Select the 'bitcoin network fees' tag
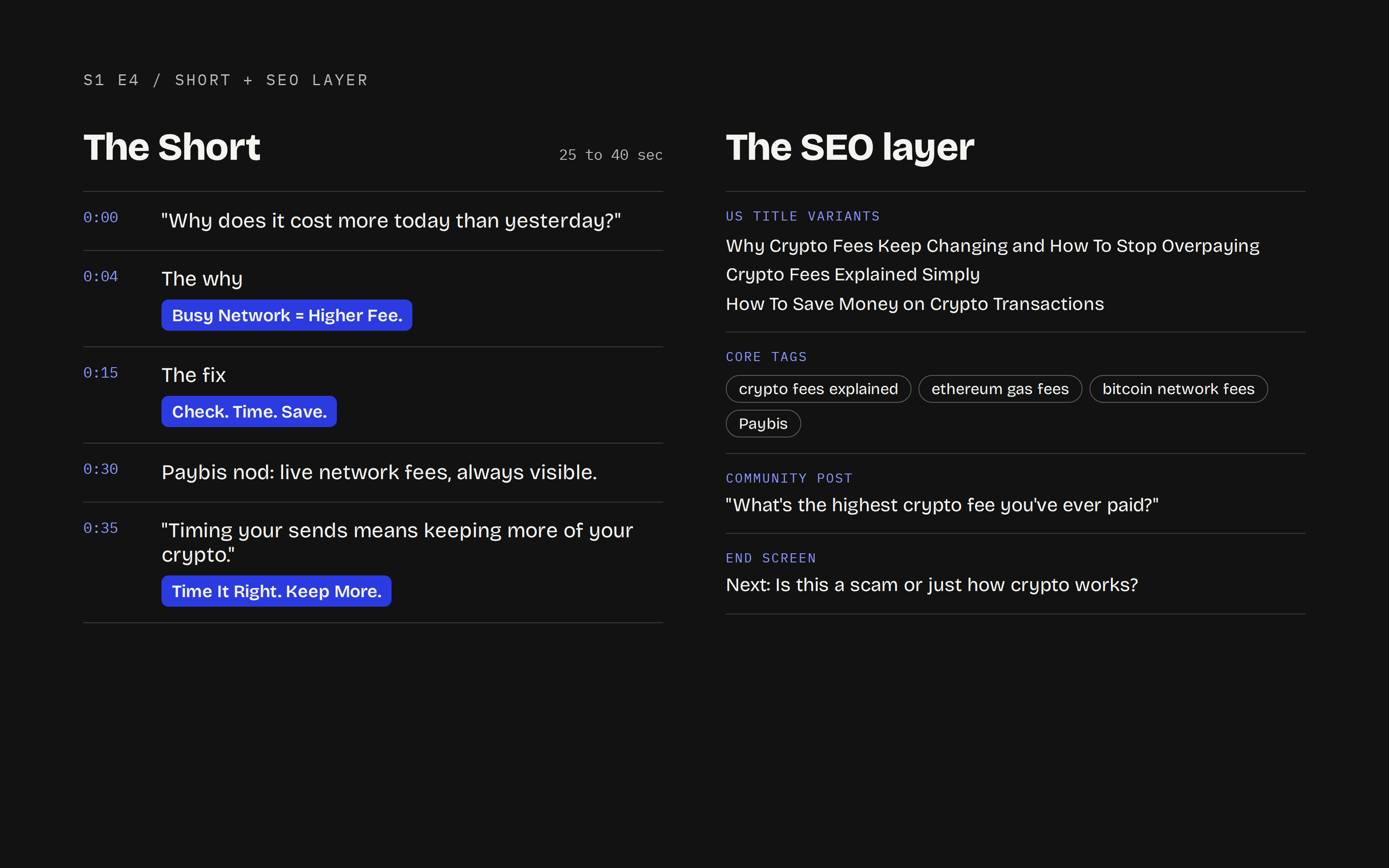 point(1178,389)
